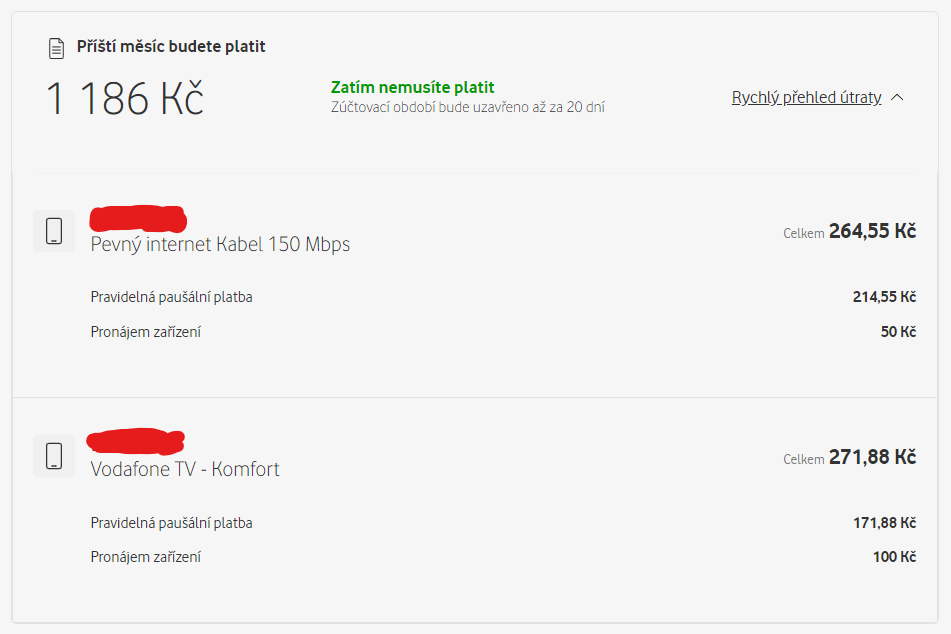Viewport: 951px width, 634px height.
Task: Select Pronájem zařízení row priced 100 Kč
Action: point(503,557)
